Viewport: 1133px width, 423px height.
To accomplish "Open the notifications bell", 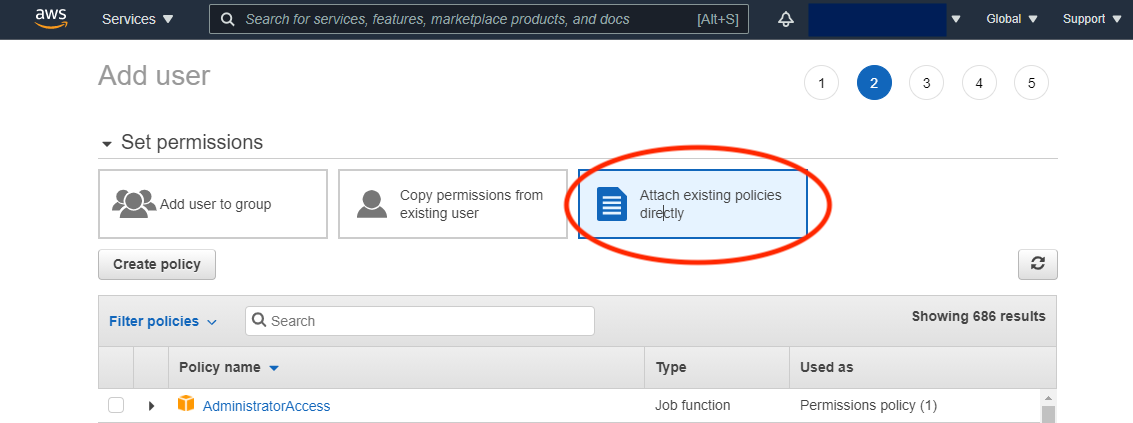I will coord(785,20).
